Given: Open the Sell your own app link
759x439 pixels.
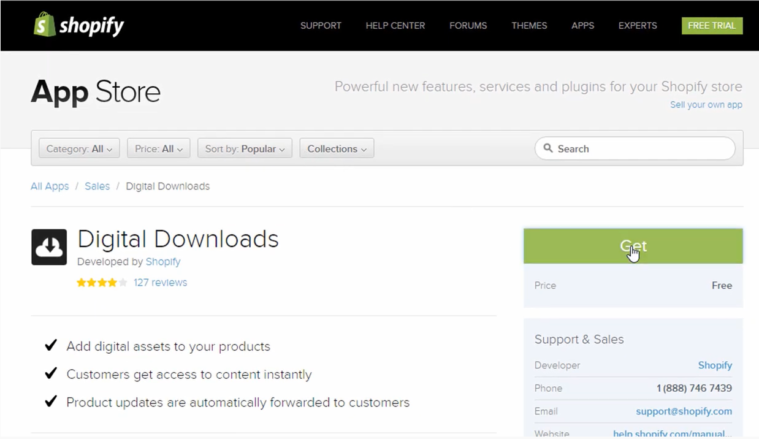Looking at the screenshot, I should click(706, 105).
